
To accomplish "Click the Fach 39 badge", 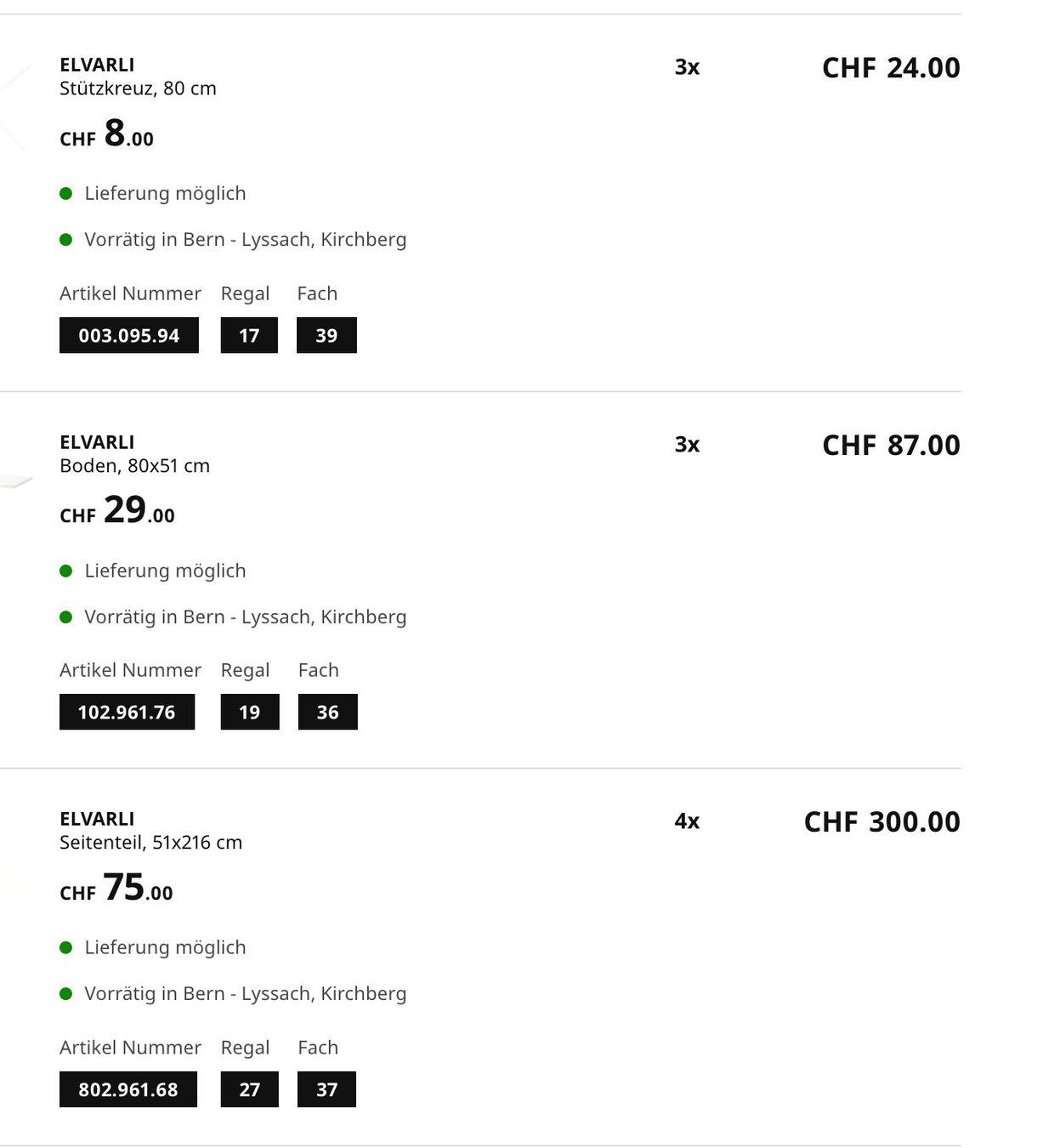I will pos(326,335).
